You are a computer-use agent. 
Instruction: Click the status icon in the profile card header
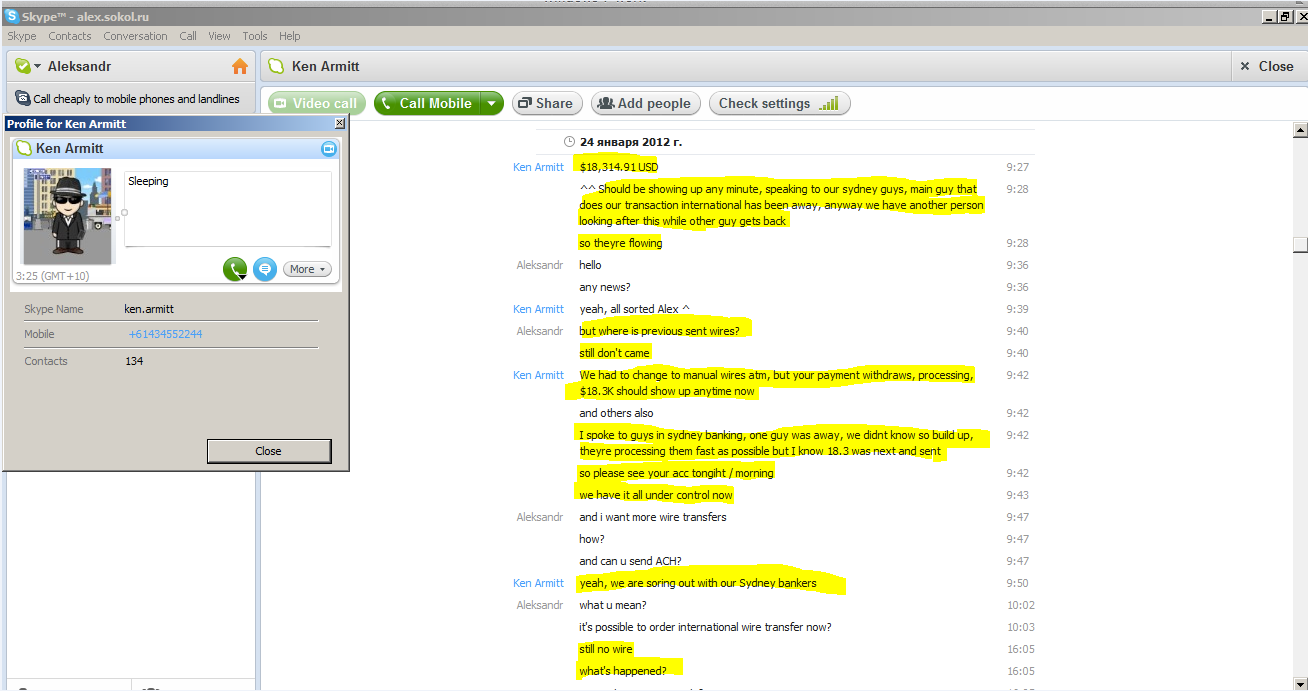25,149
